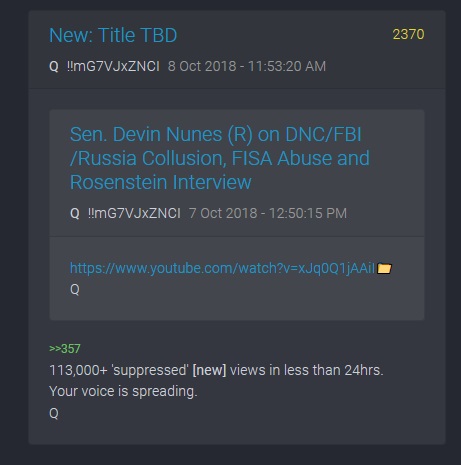Open the folder icon beside the YouTube link
Image resolution: width=461 pixels, height=465 pixels.
coord(384,268)
